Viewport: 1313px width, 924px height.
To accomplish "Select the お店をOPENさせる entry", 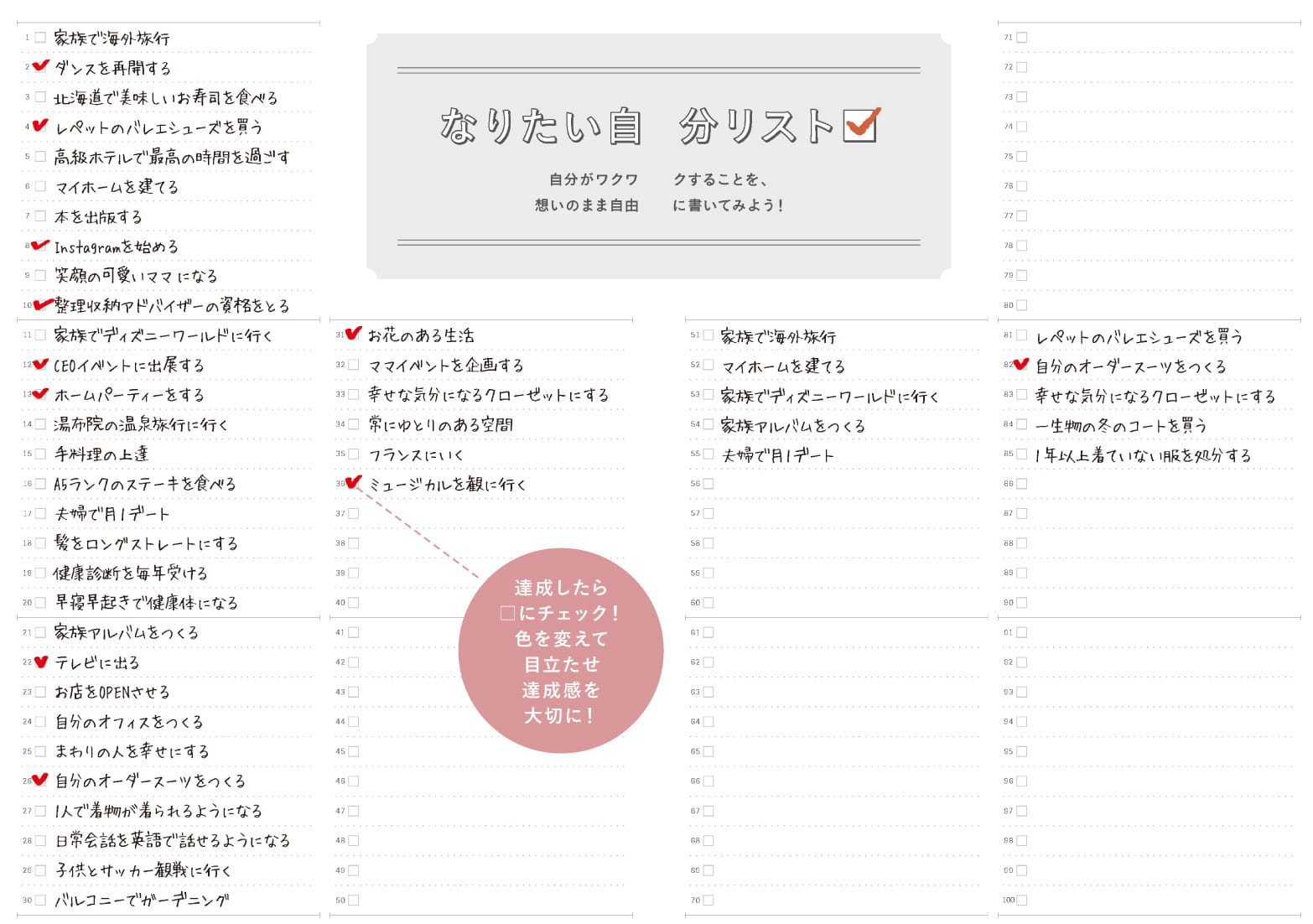I will point(112,693).
